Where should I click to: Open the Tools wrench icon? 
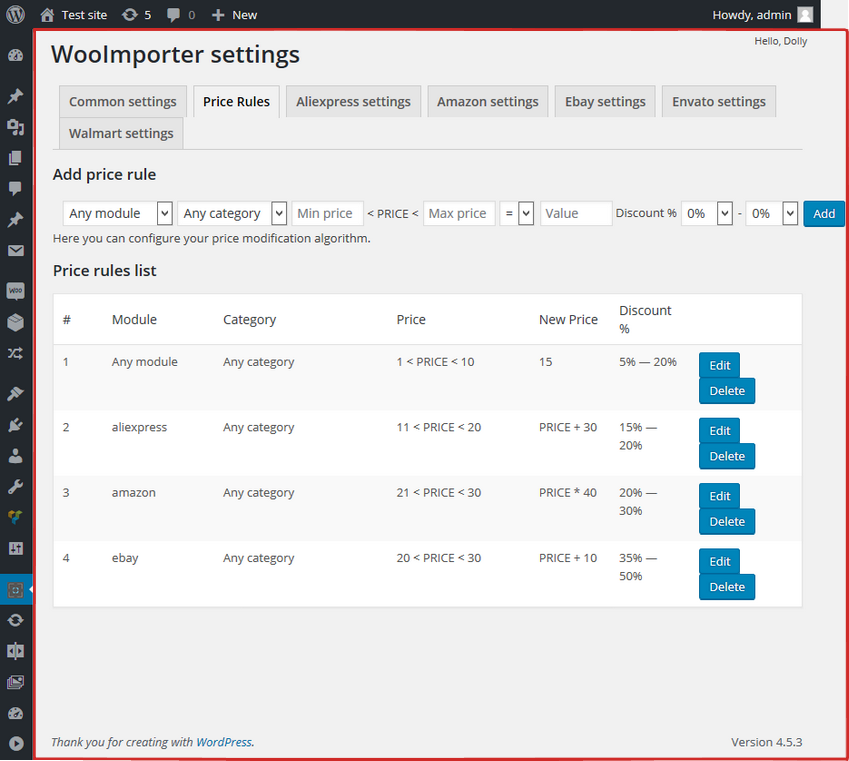click(x=16, y=487)
